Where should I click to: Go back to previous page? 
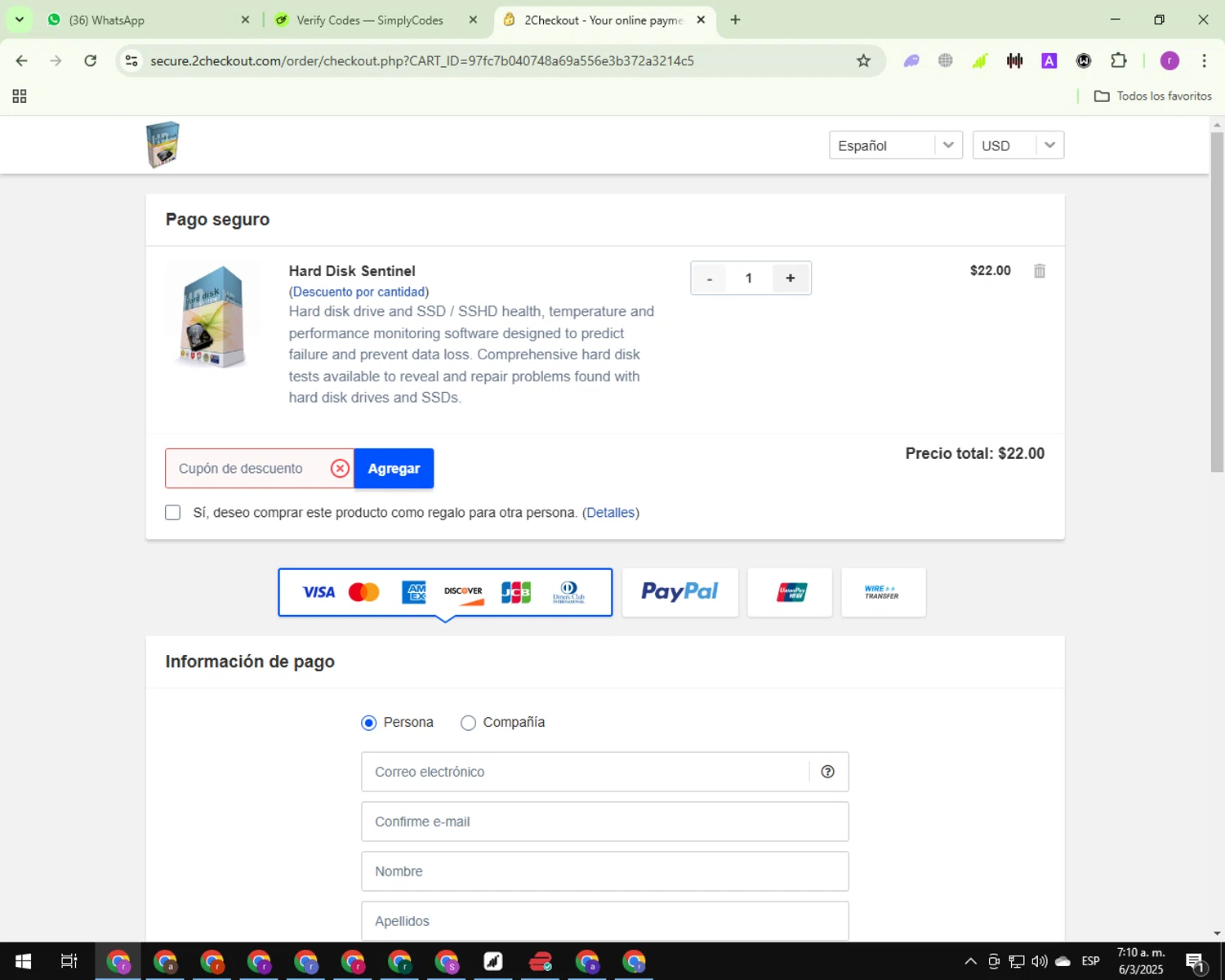[22, 60]
